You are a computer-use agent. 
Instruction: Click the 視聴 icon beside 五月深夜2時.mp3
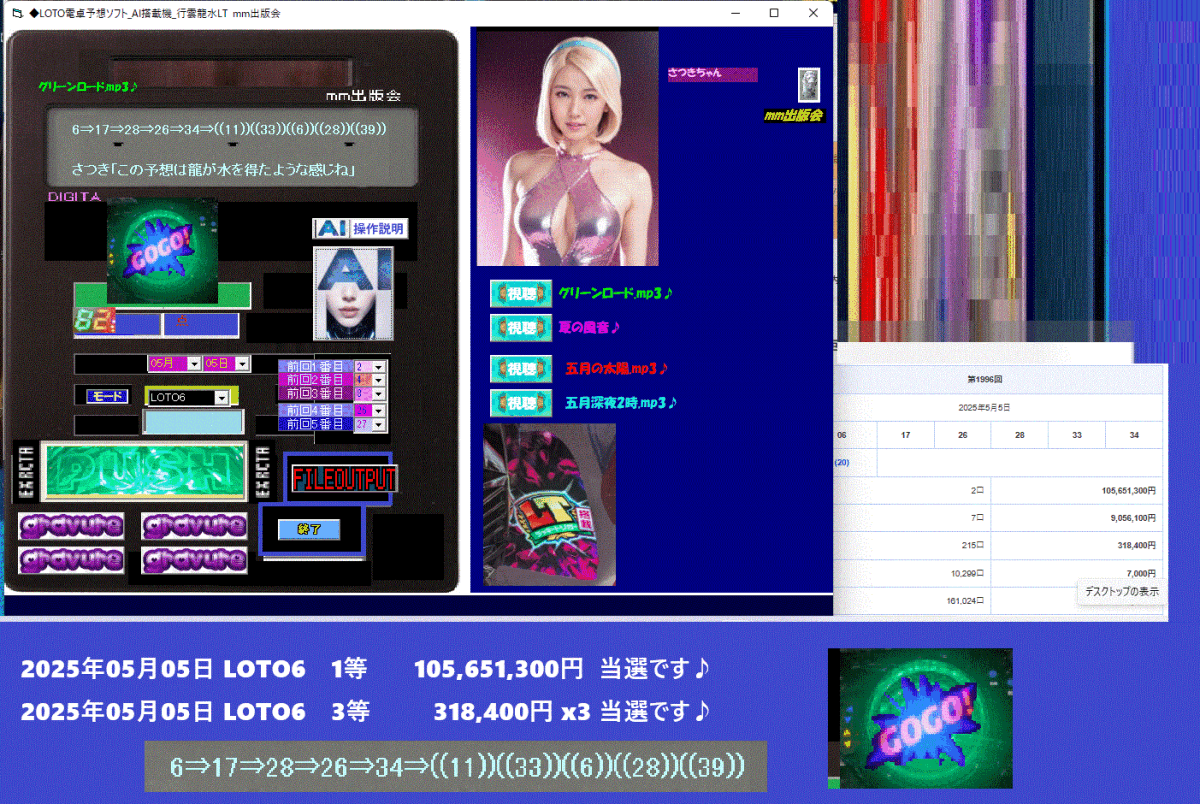520,404
